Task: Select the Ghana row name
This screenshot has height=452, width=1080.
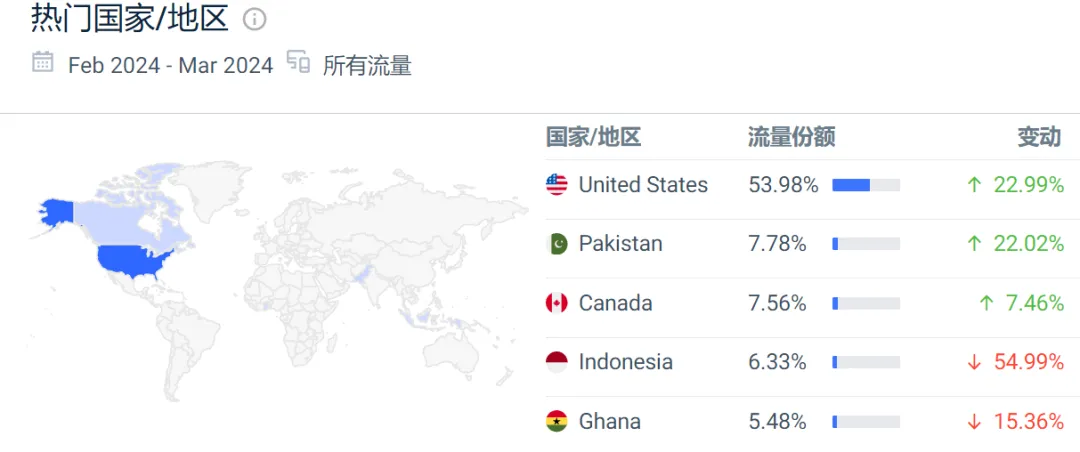Action: (x=610, y=421)
